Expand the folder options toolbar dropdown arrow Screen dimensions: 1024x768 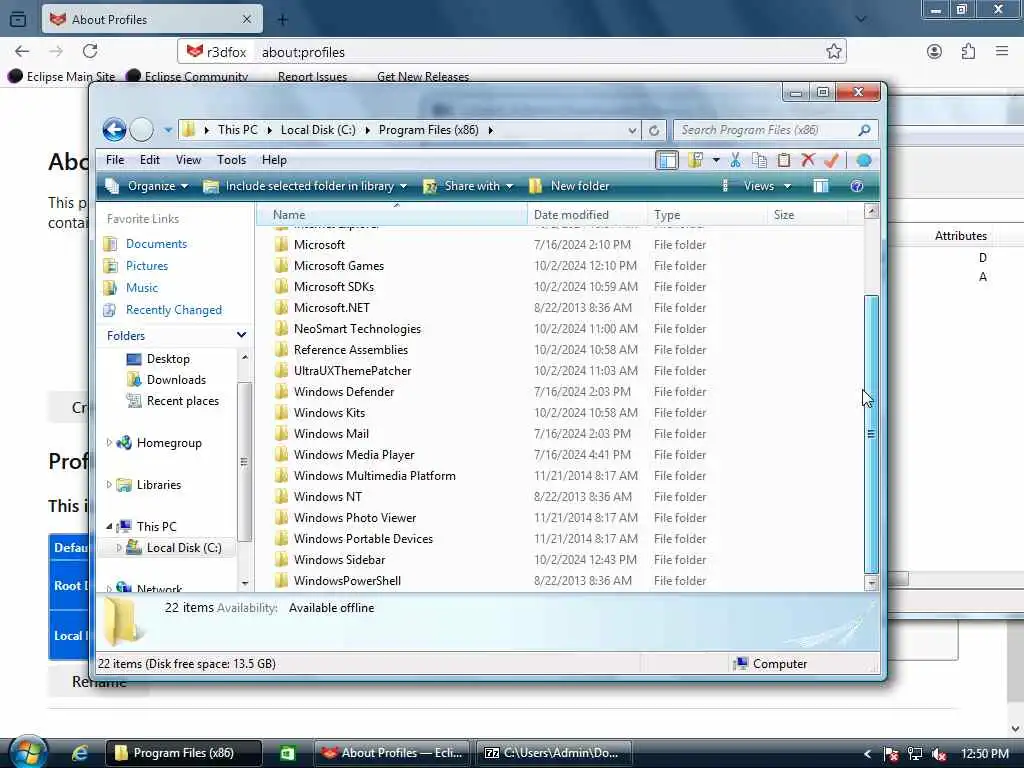pos(716,160)
